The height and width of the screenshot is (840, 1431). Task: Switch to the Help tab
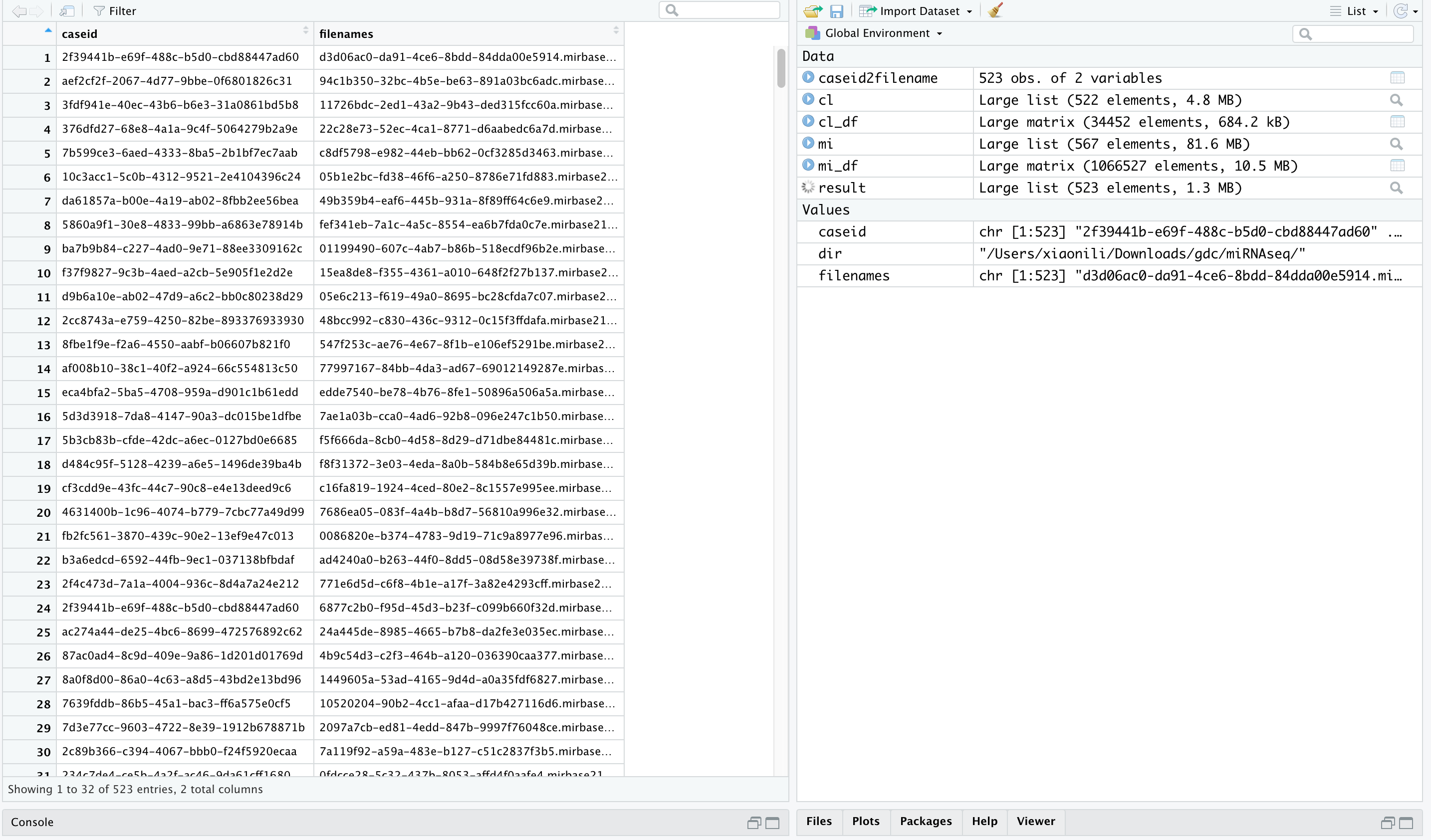point(984,821)
